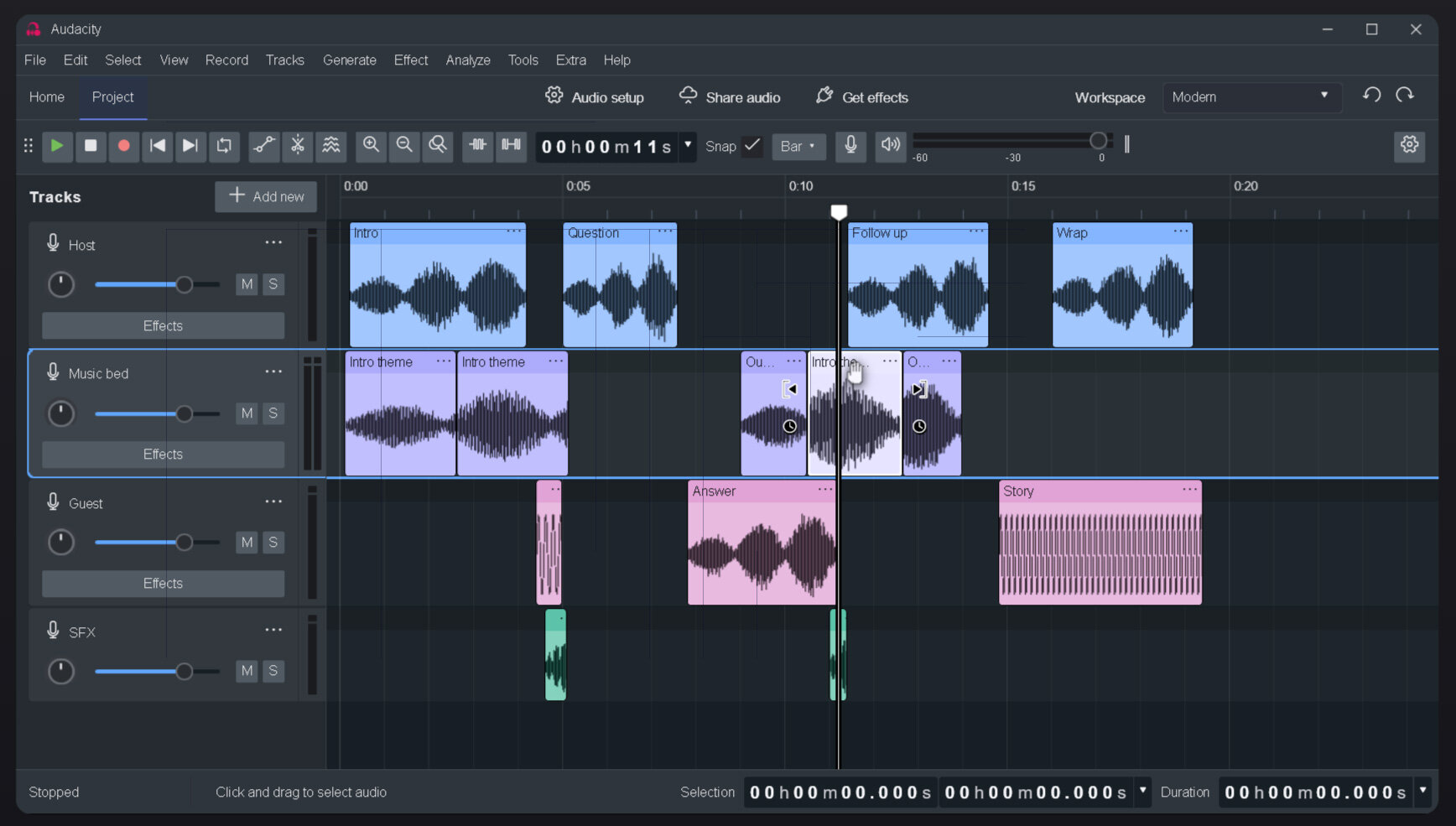Viewport: 1456px width, 826px height.
Task: Skip to end of project
Action: coord(190,146)
